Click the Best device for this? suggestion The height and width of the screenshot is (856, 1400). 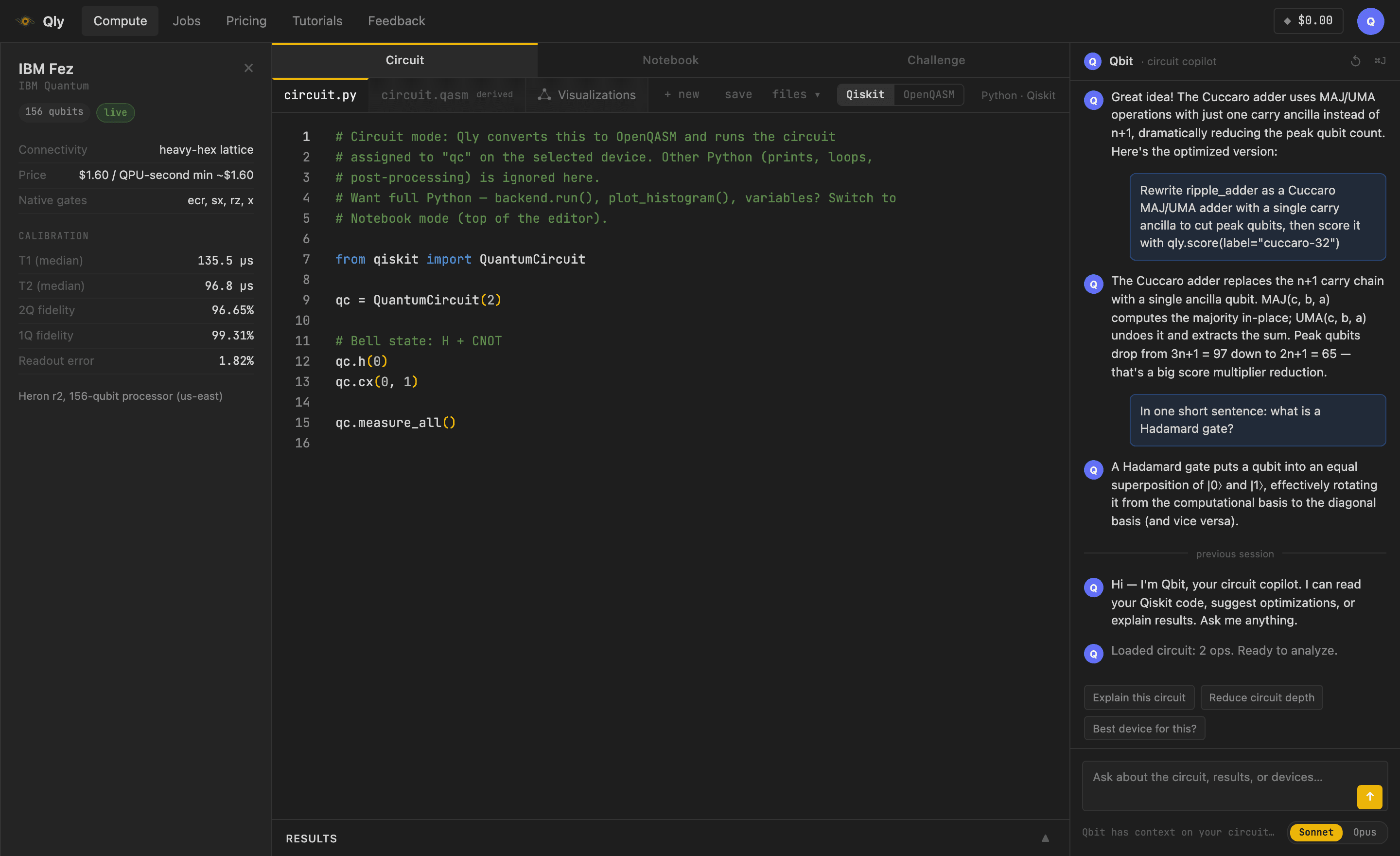coord(1144,728)
